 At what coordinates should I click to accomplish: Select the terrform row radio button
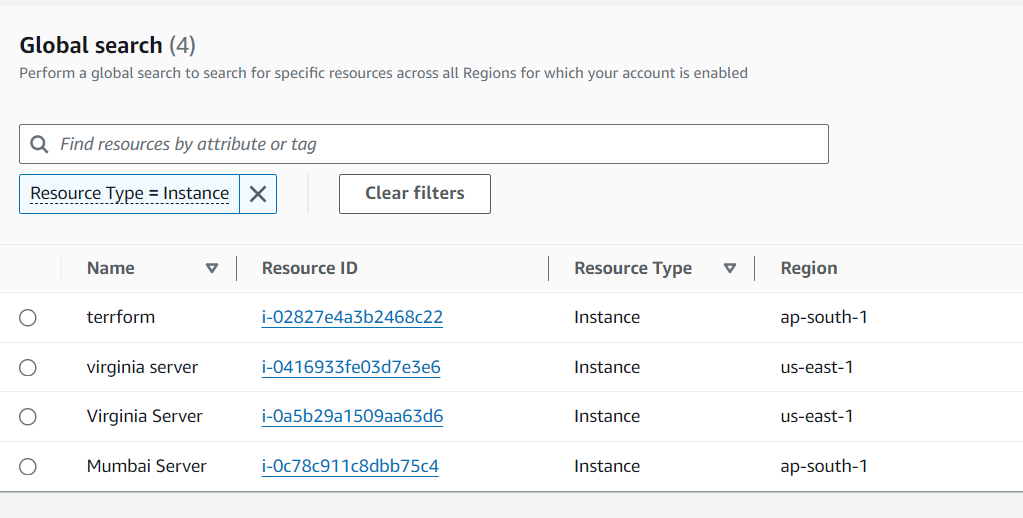coord(27,318)
